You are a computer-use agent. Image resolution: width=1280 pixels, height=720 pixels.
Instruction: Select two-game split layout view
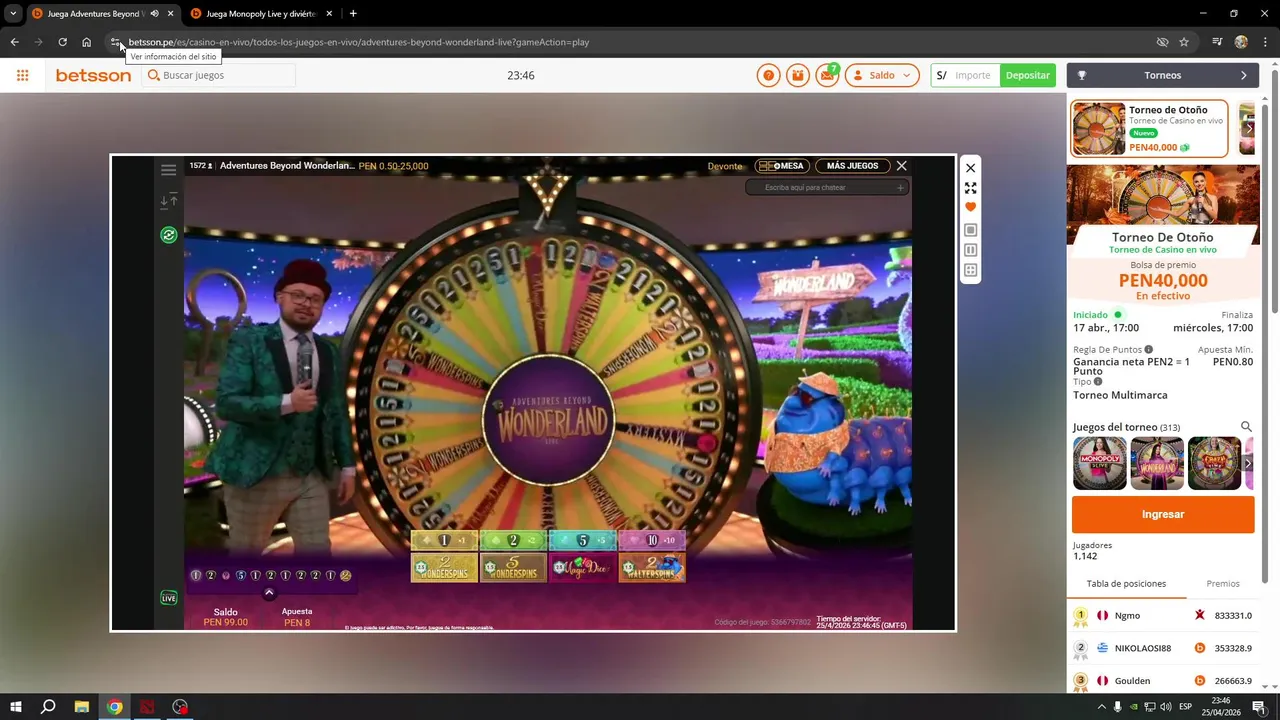pos(970,250)
